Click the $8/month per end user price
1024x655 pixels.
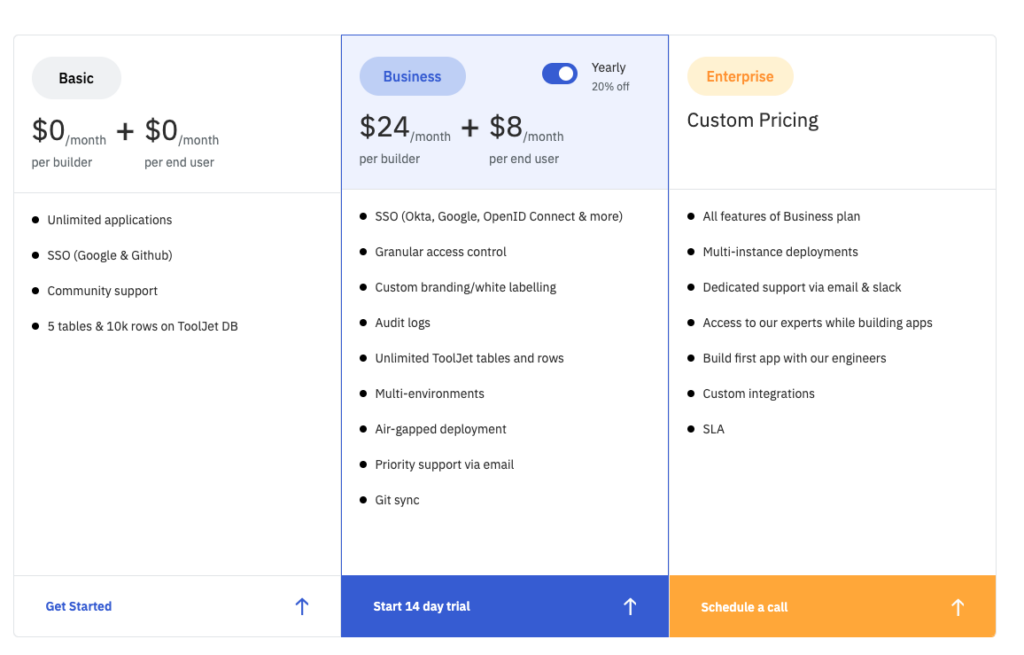pos(526,138)
